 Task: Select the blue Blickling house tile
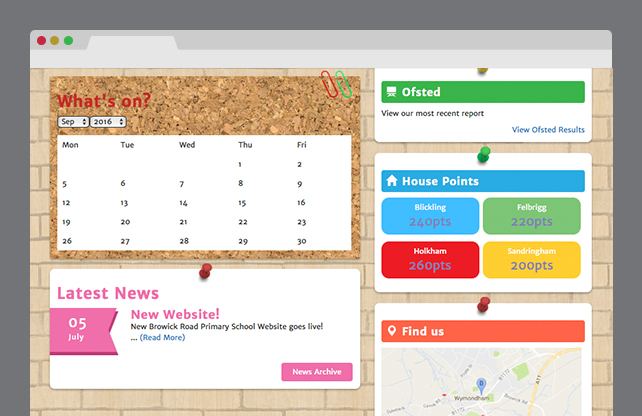[x=430, y=215]
